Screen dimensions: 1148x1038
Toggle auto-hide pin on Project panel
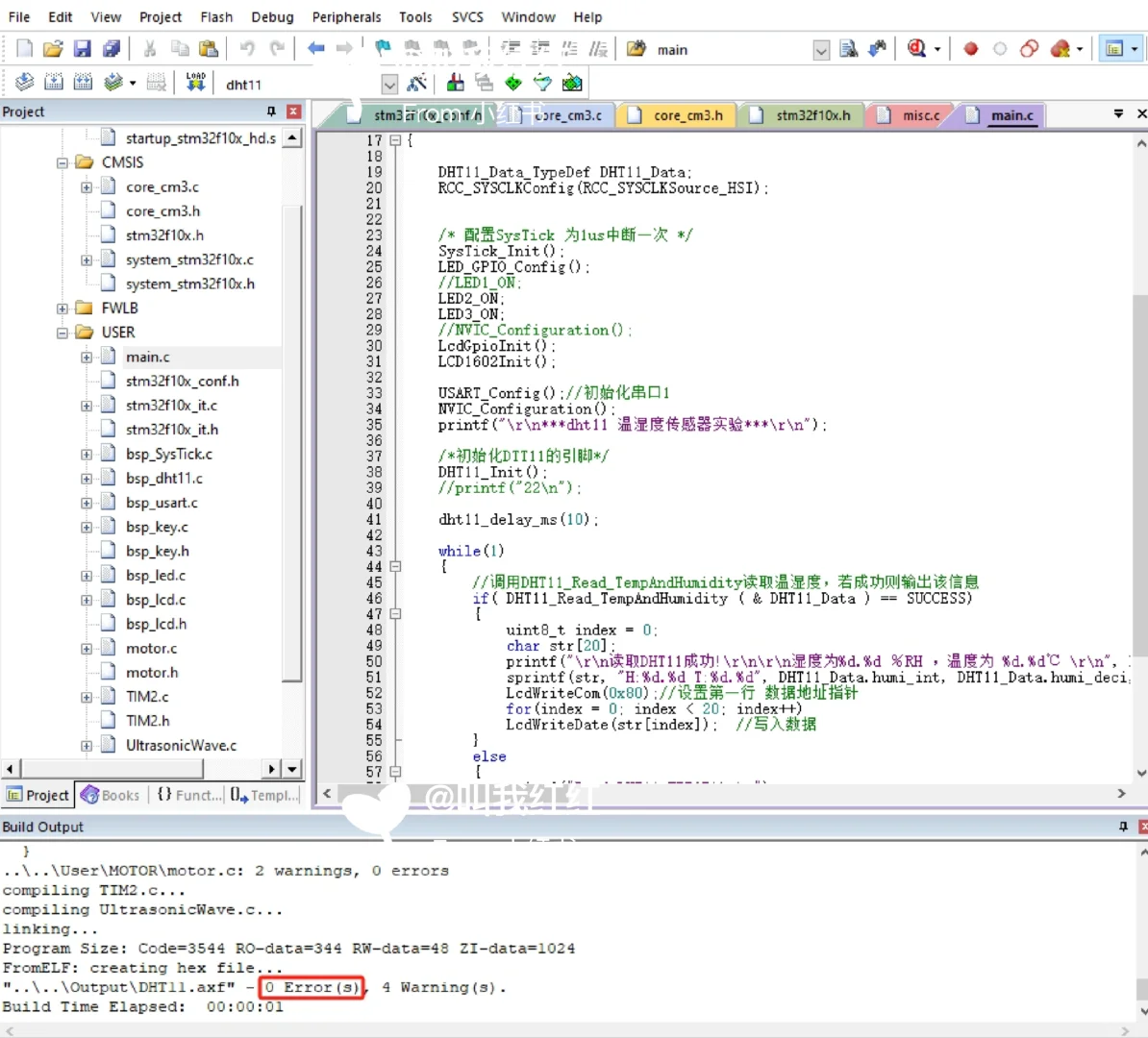[x=271, y=111]
